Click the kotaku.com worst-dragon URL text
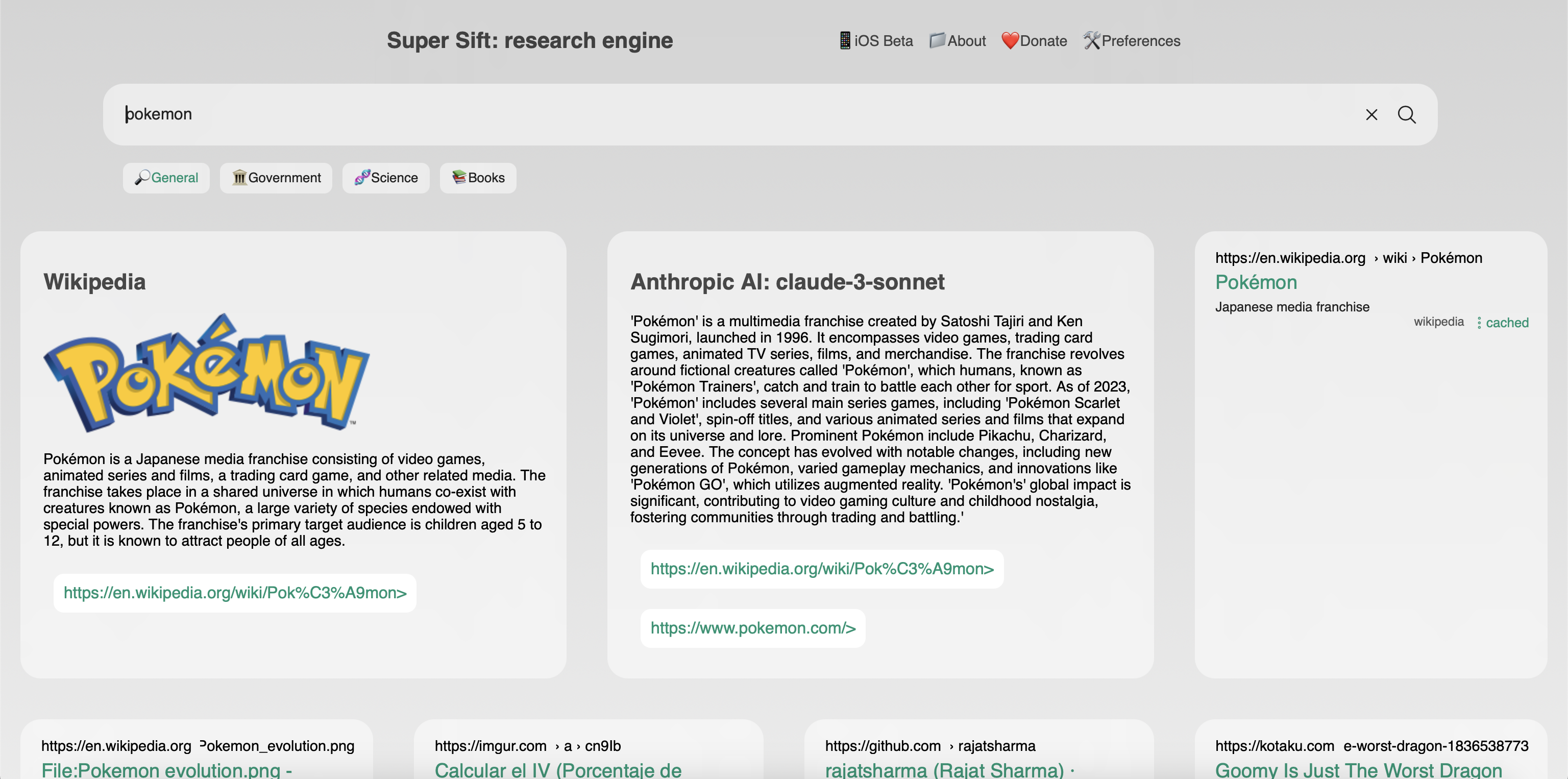This screenshot has width=1568, height=779. tap(1371, 746)
